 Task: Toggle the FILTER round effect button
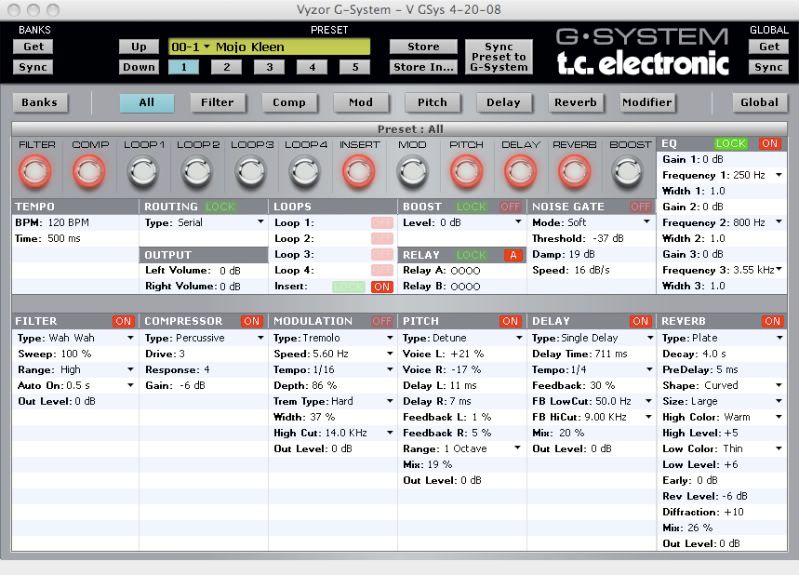(35, 171)
